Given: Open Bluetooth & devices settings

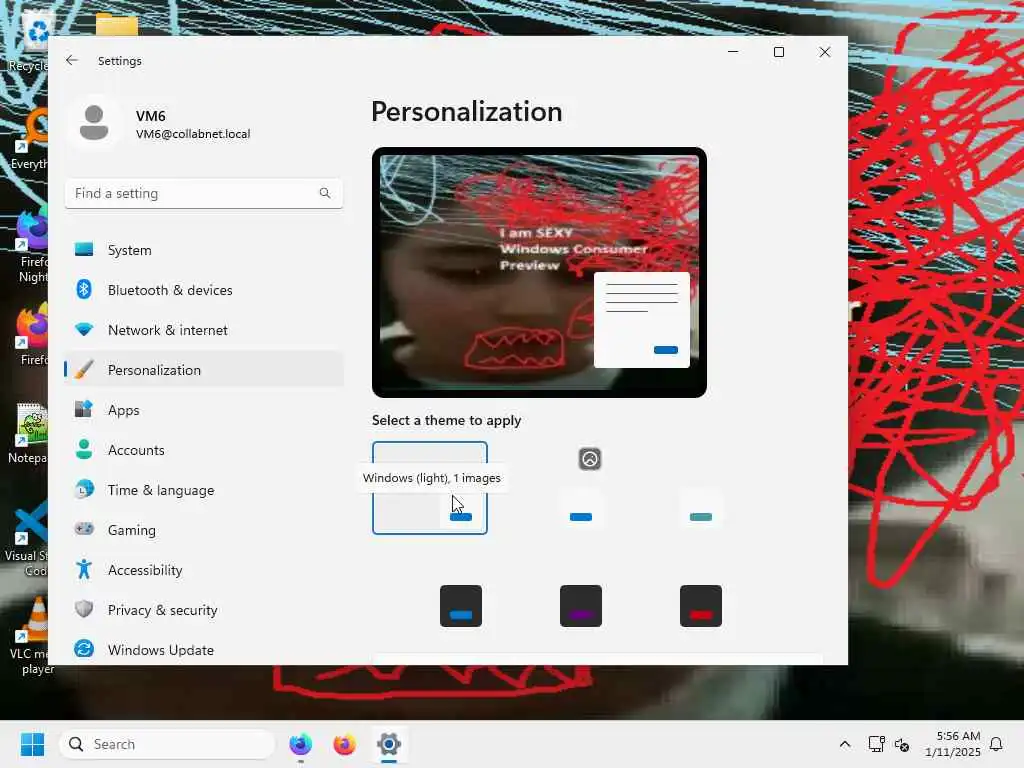Looking at the screenshot, I should tap(204, 290).
